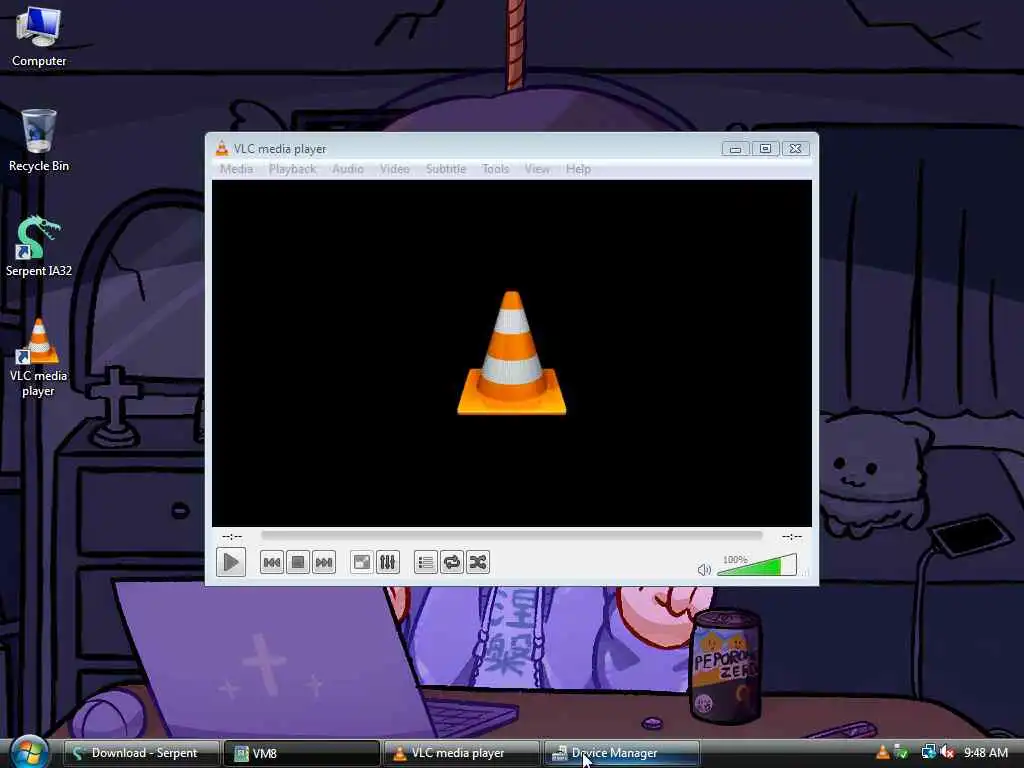Toggle VLC fullscreen video mode
Screen dimensions: 1024x768
(362, 562)
